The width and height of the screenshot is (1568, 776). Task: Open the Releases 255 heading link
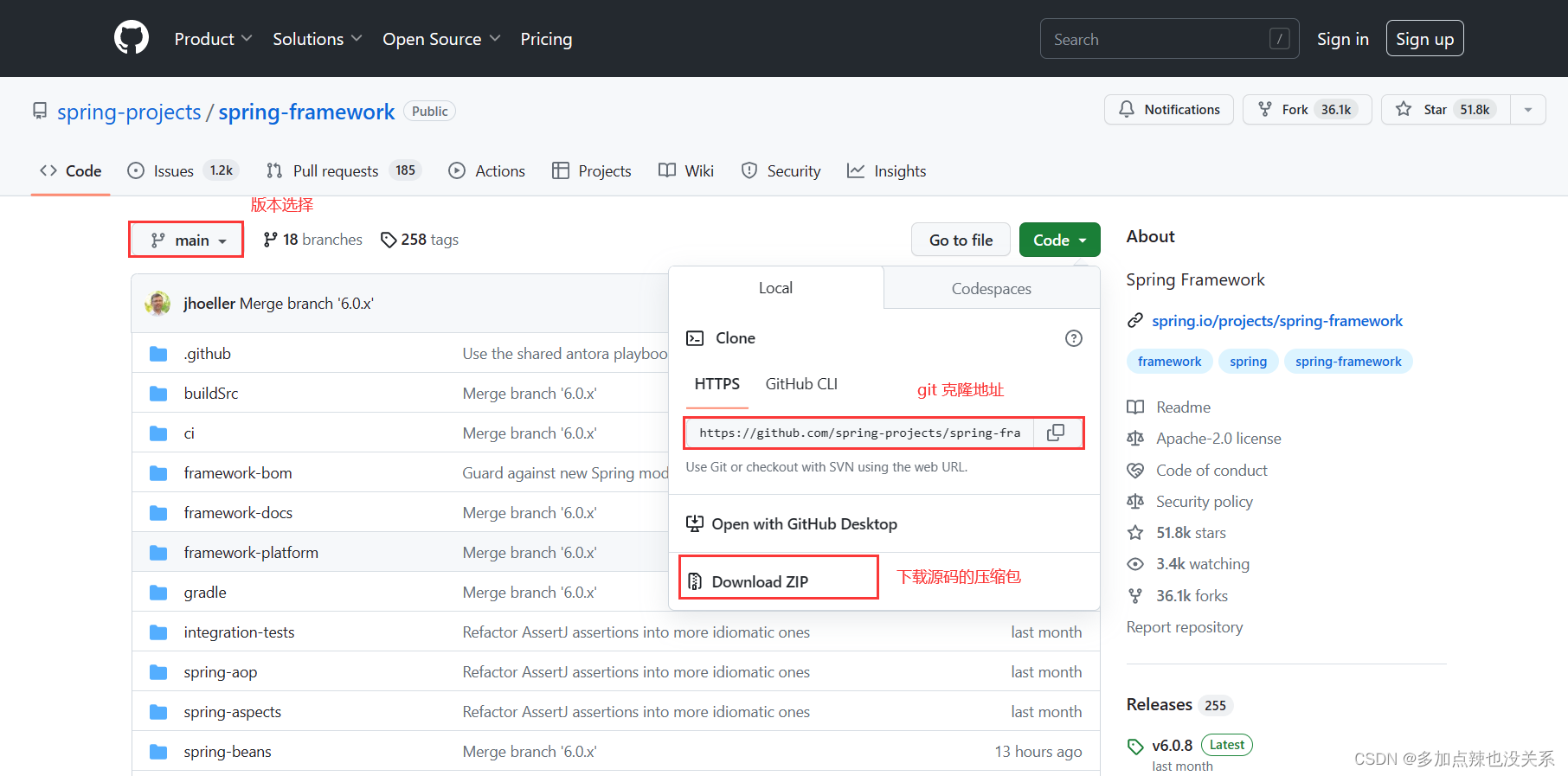click(1178, 705)
